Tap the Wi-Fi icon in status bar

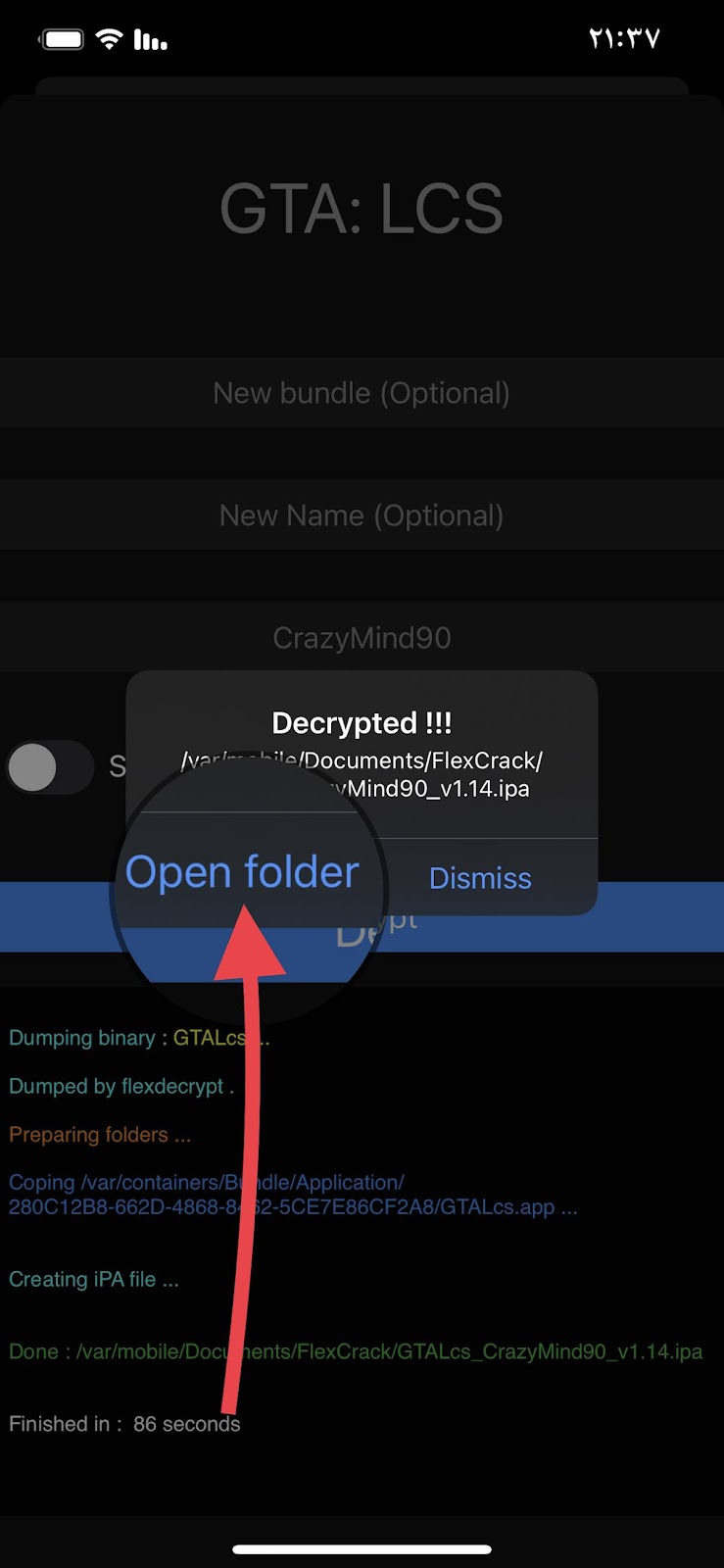(x=110, y=39)
